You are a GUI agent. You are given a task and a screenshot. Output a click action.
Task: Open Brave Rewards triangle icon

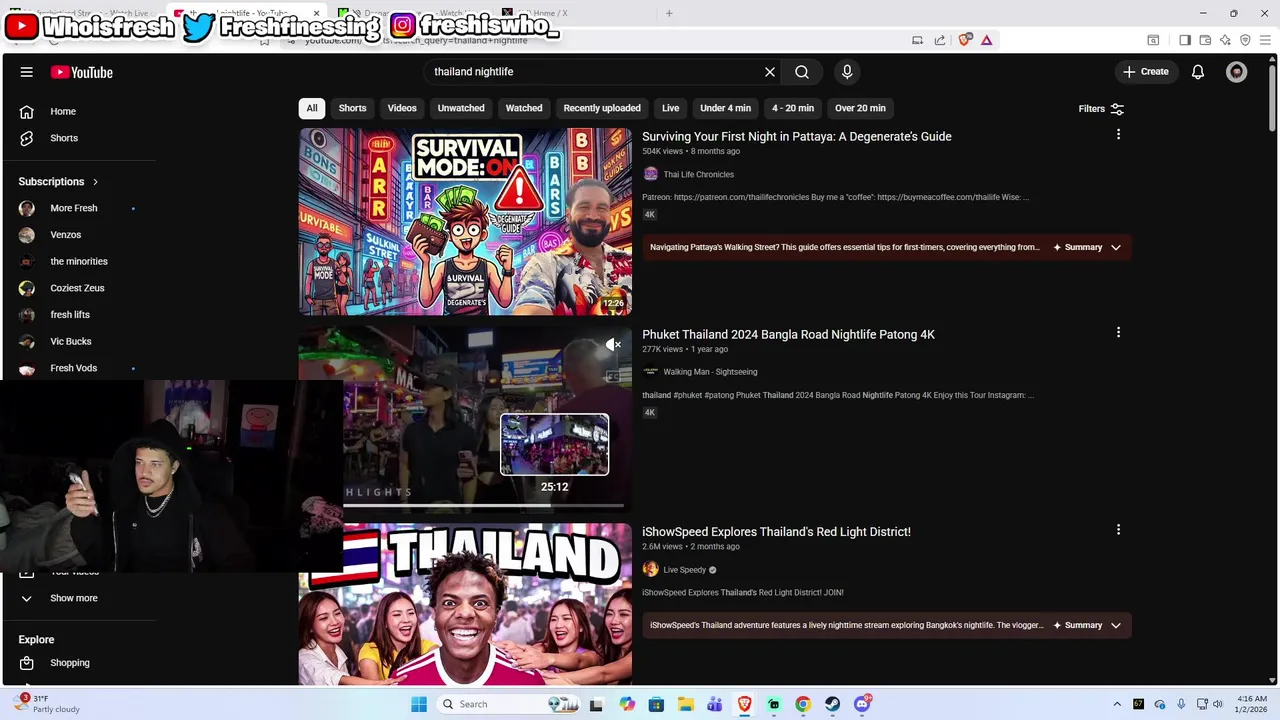[986, 40]
